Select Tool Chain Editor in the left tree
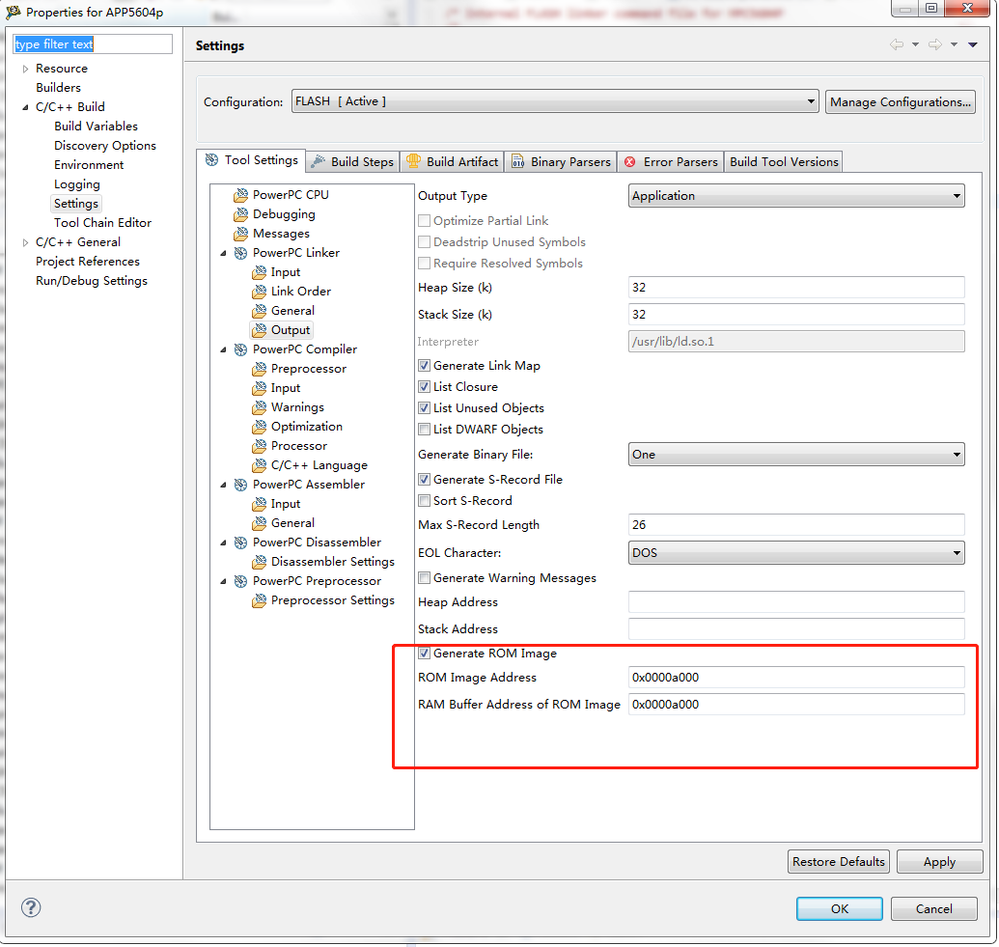Viewport: 999px width, 947px height. click(103, 223)
